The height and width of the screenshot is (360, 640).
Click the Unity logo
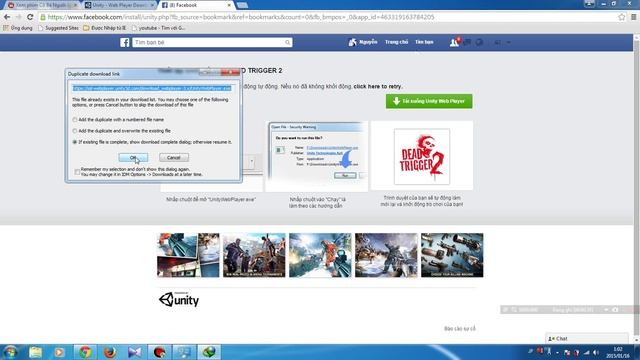(179, 300)
